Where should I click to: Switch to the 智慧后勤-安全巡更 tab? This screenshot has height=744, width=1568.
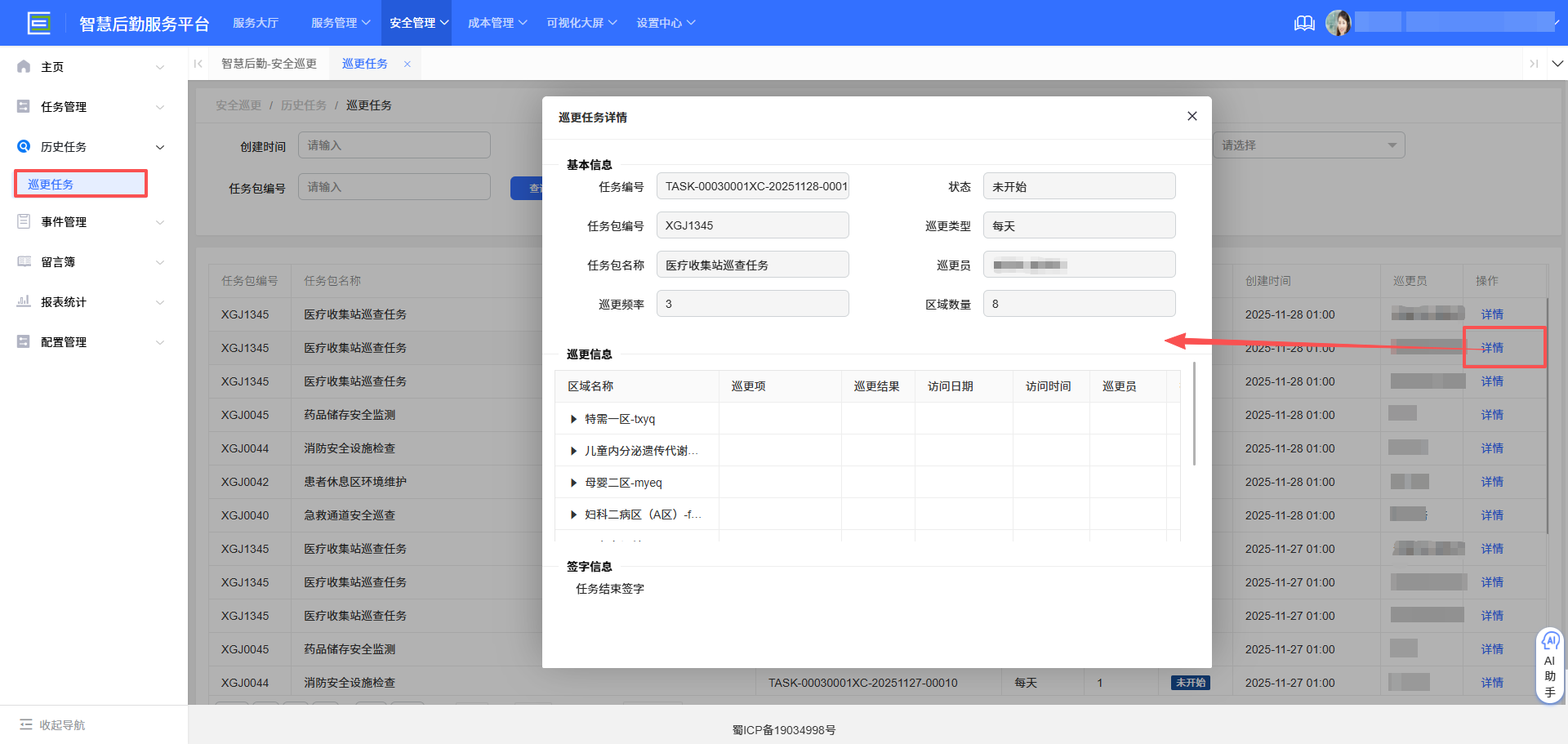(269, 64)
